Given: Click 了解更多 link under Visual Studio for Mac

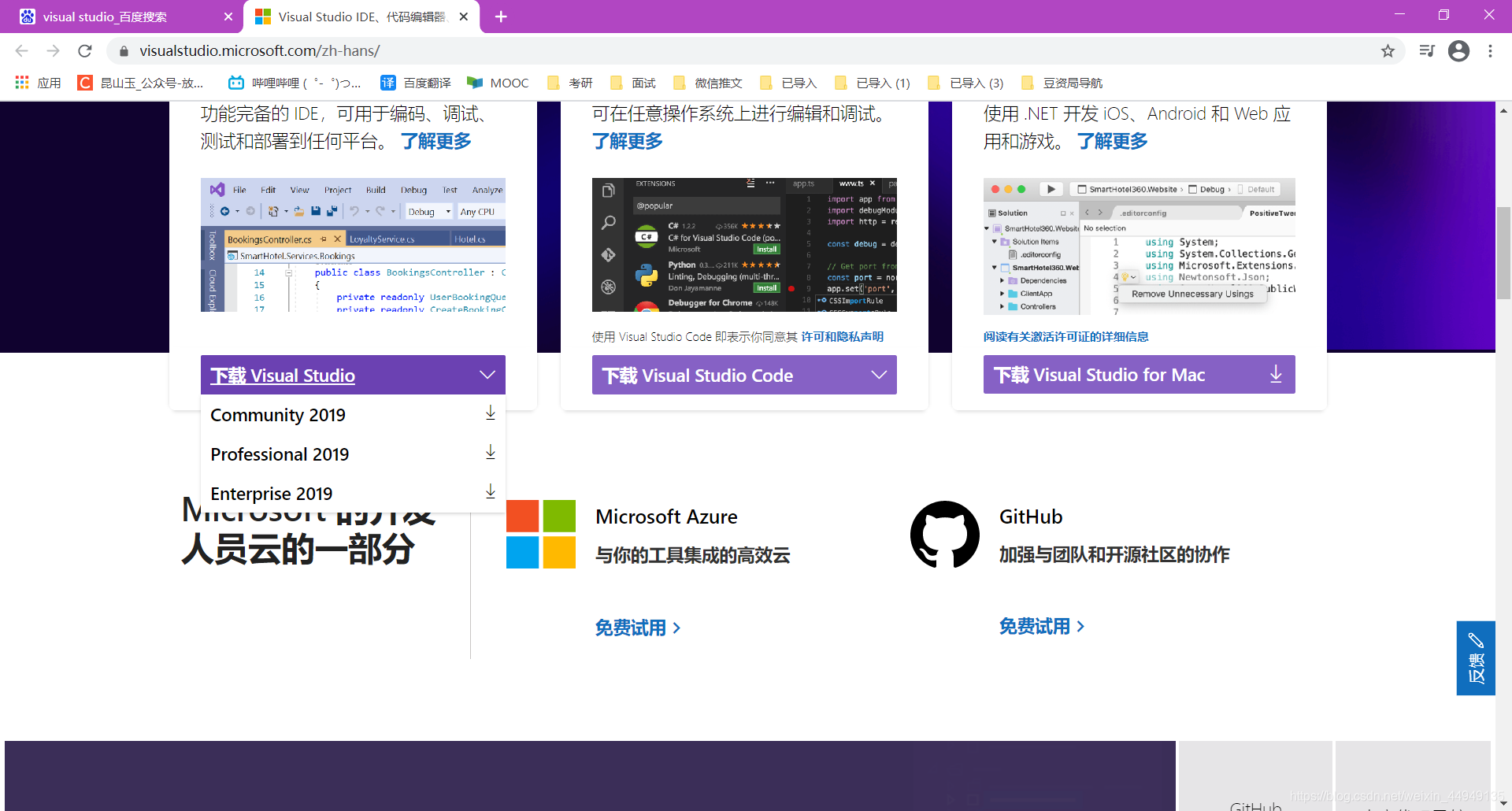Looking at the screenshot, I should click(1113, 141).
